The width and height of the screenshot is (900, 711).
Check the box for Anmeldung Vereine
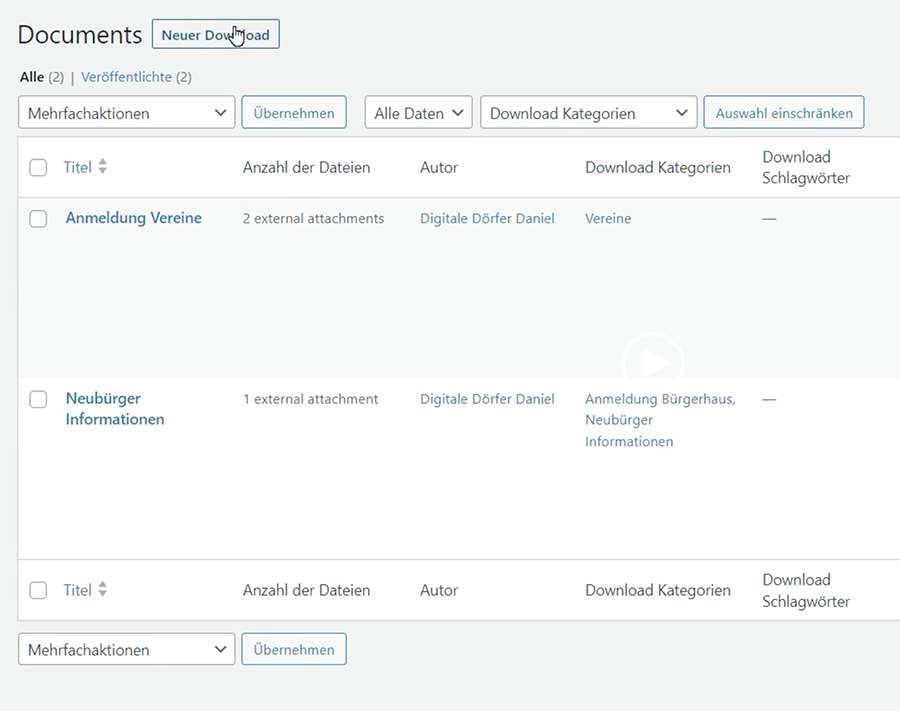pos(38,219)
